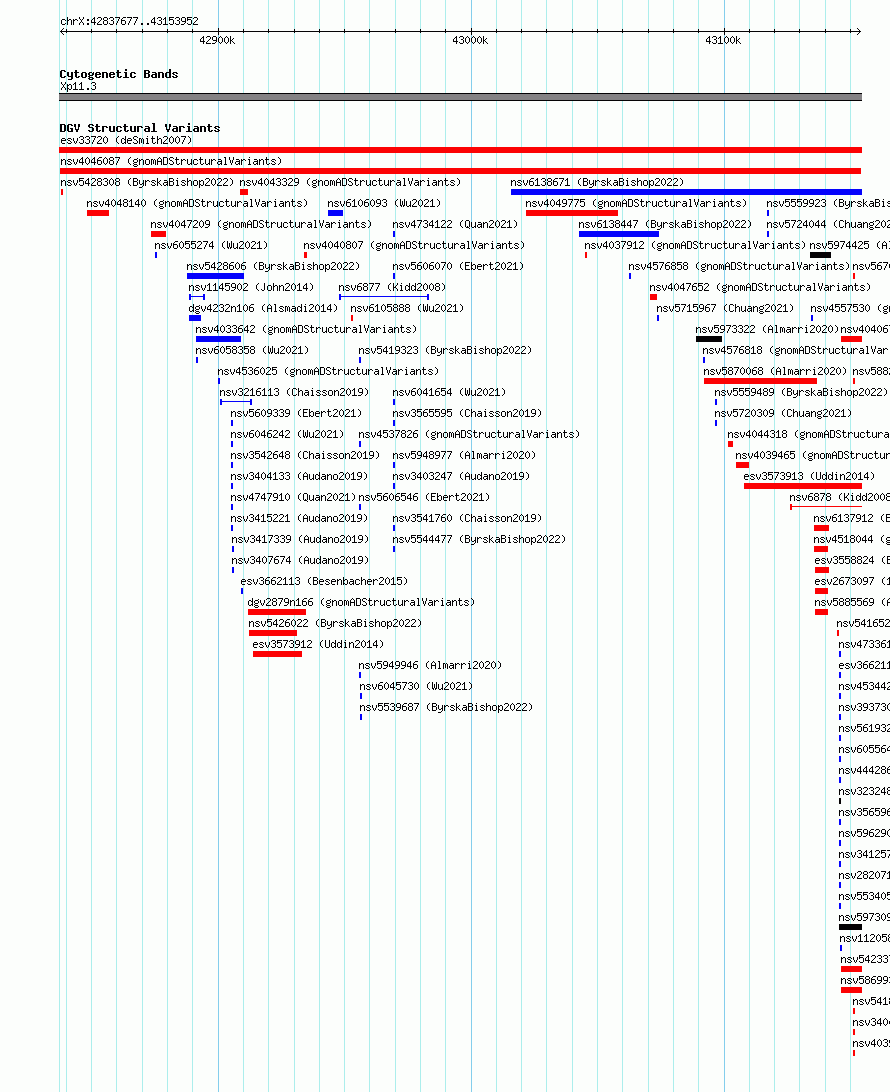Screen dimensions: 890x1092
Task: Open esv3573913 (Uddin2014) label
Action: point(809,476)
